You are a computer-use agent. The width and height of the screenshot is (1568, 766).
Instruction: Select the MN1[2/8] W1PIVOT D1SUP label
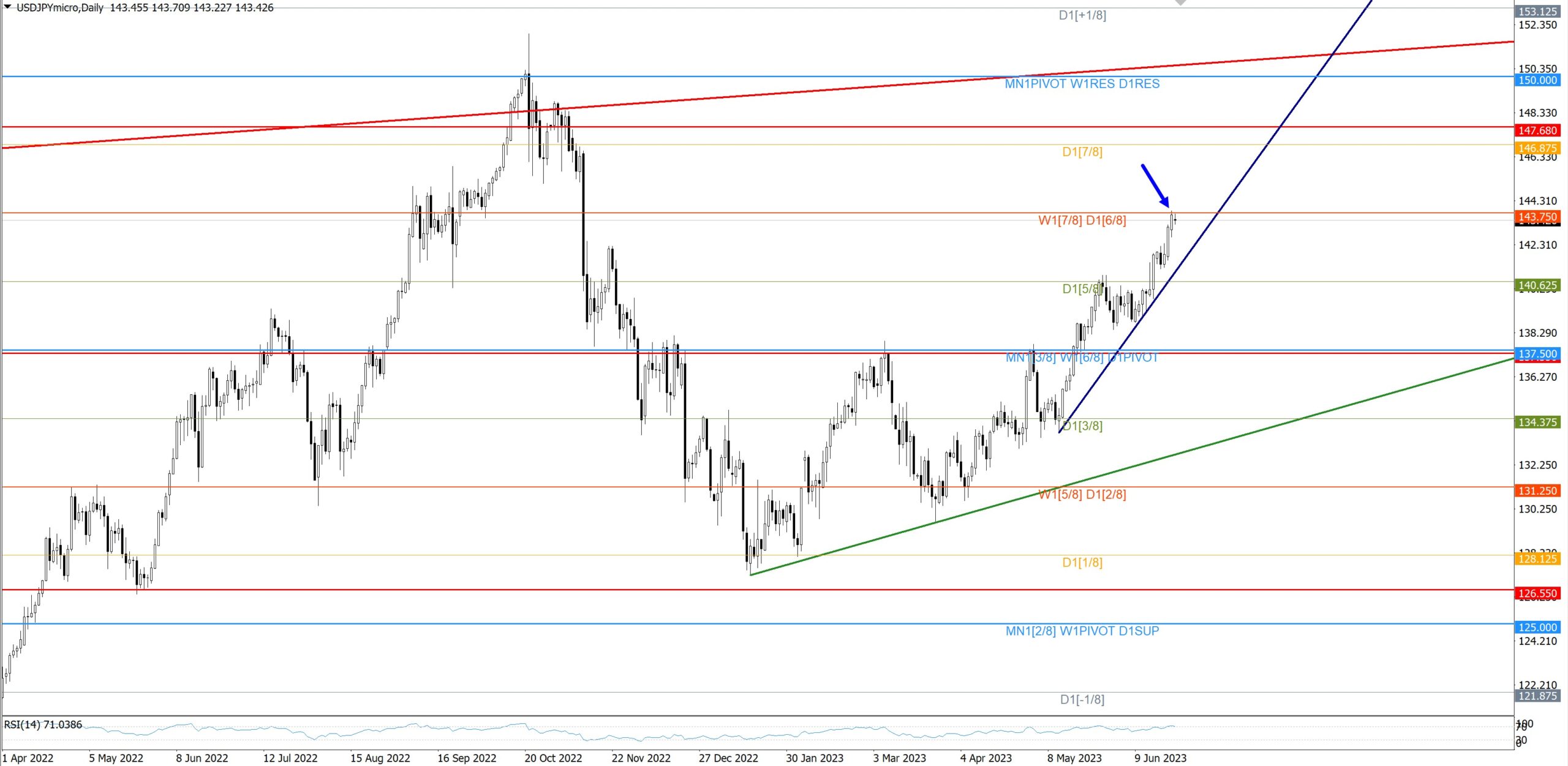1082,631
